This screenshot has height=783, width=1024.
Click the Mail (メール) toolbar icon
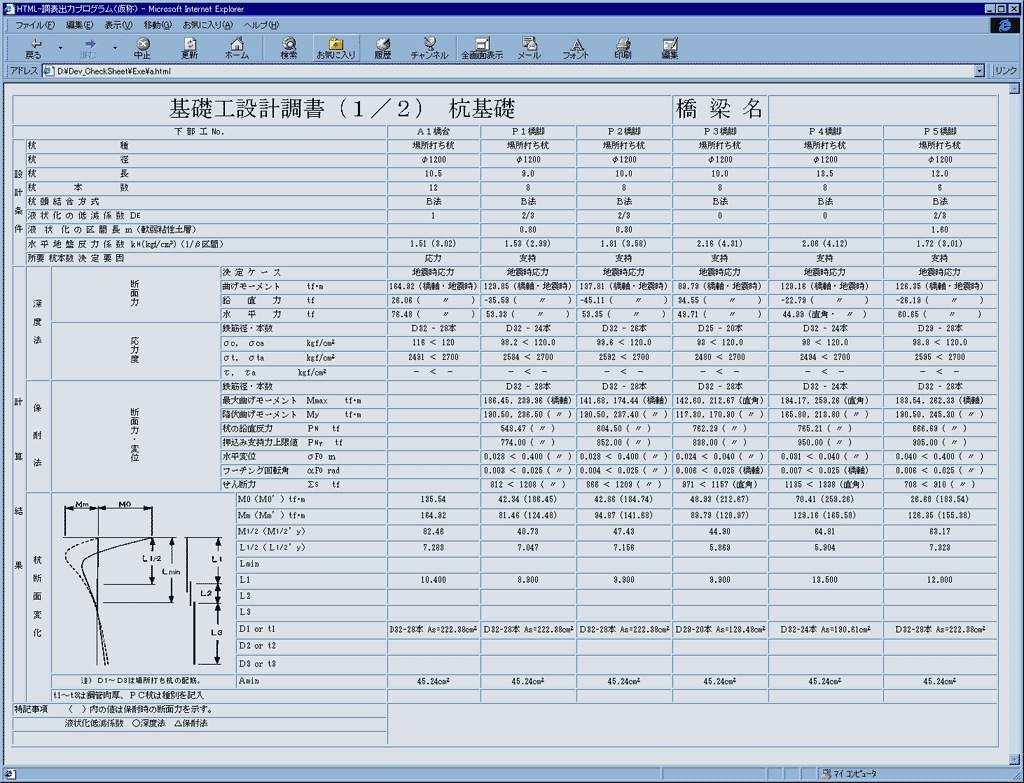pos(528,48)
